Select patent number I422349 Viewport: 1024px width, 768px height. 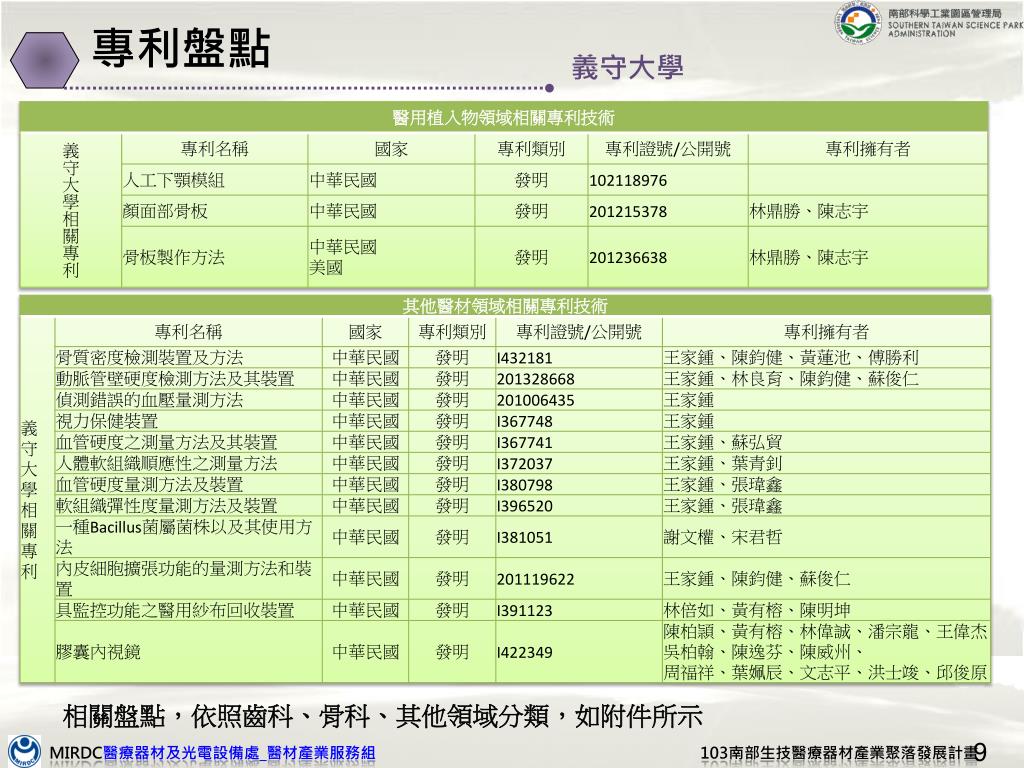pos(524,652)
